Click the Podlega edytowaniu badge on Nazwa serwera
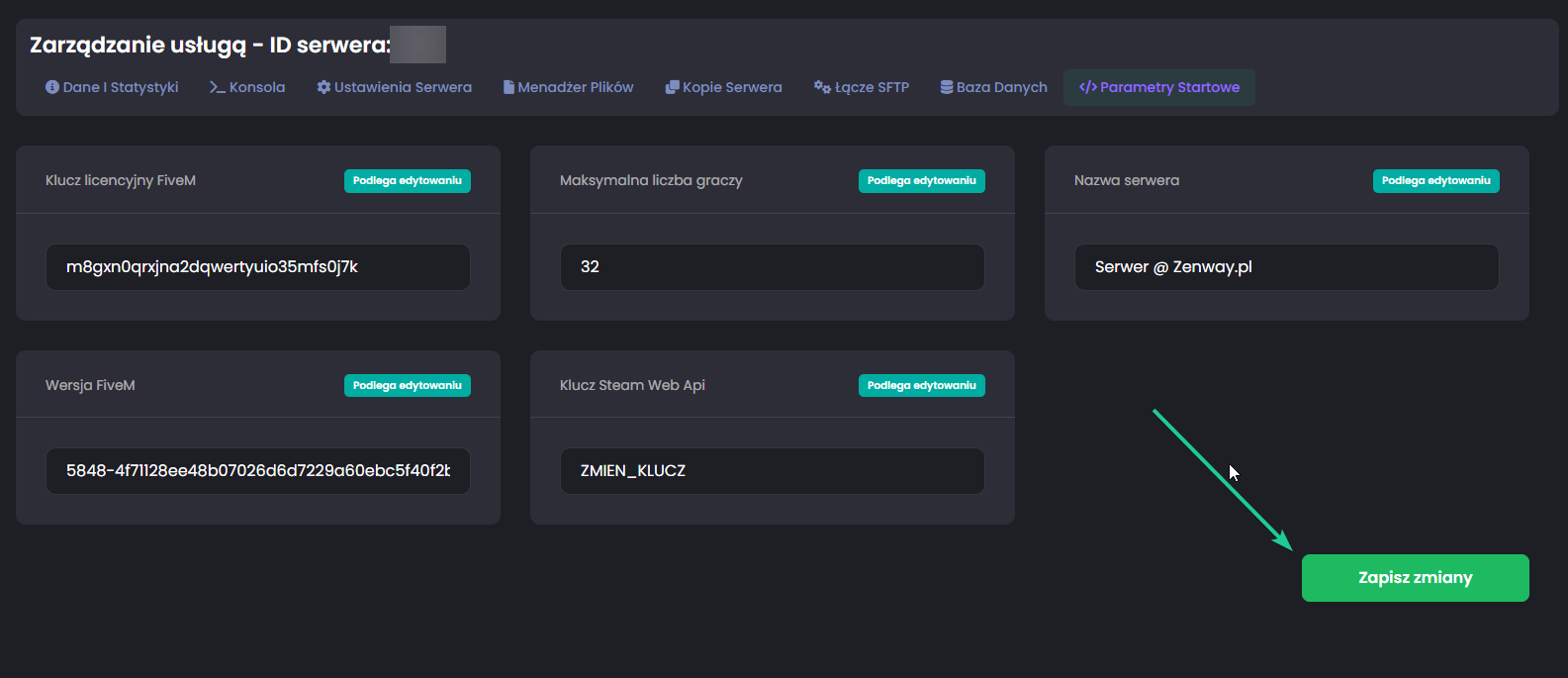1568x678 pixels. 1435,181
